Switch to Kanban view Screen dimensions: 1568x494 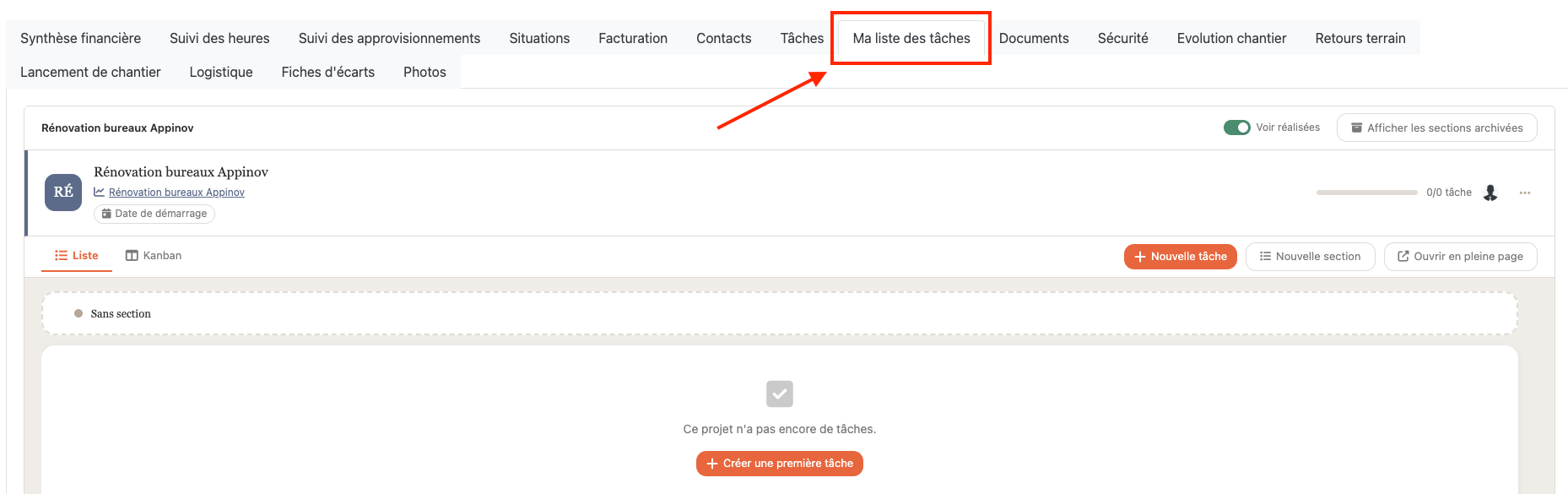click(154, 256)
